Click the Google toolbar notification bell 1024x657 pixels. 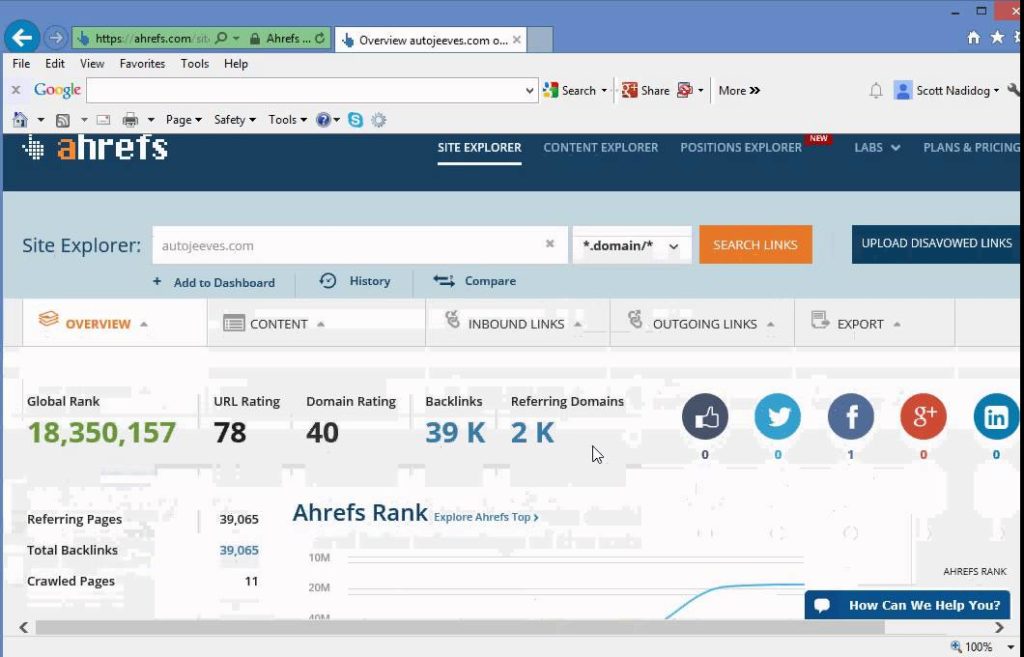click(x=876, y=91)
